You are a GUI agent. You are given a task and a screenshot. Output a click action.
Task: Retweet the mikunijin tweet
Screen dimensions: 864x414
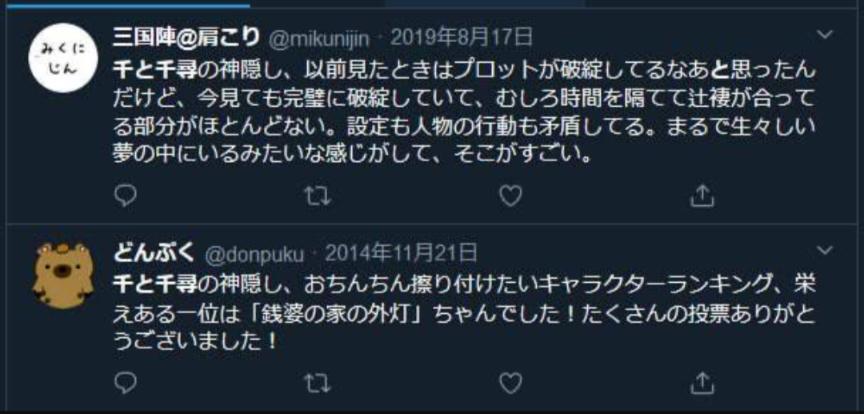pyautogui.click(x=317, y=195)
